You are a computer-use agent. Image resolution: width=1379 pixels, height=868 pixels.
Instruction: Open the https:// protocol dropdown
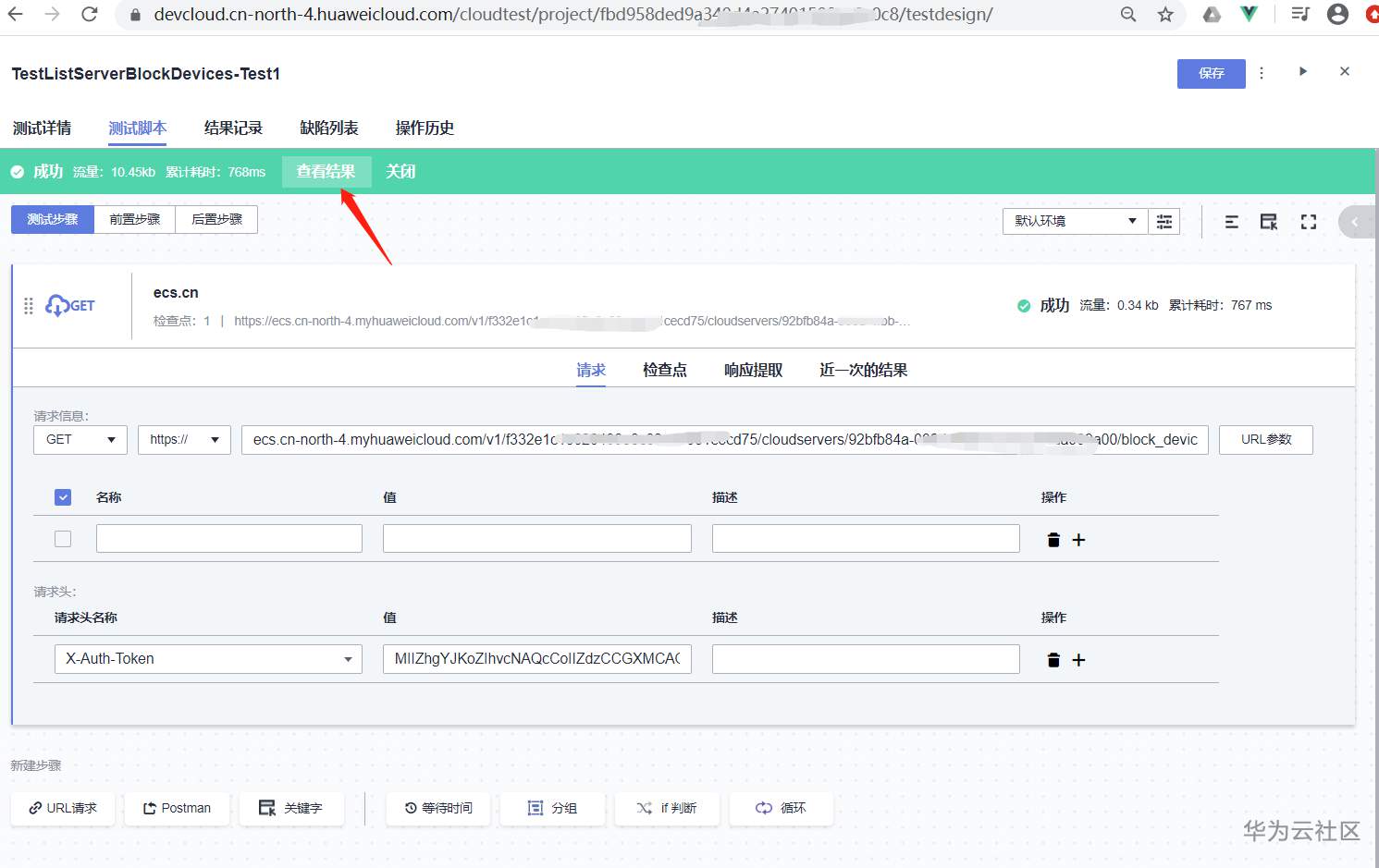coord(184,440)
